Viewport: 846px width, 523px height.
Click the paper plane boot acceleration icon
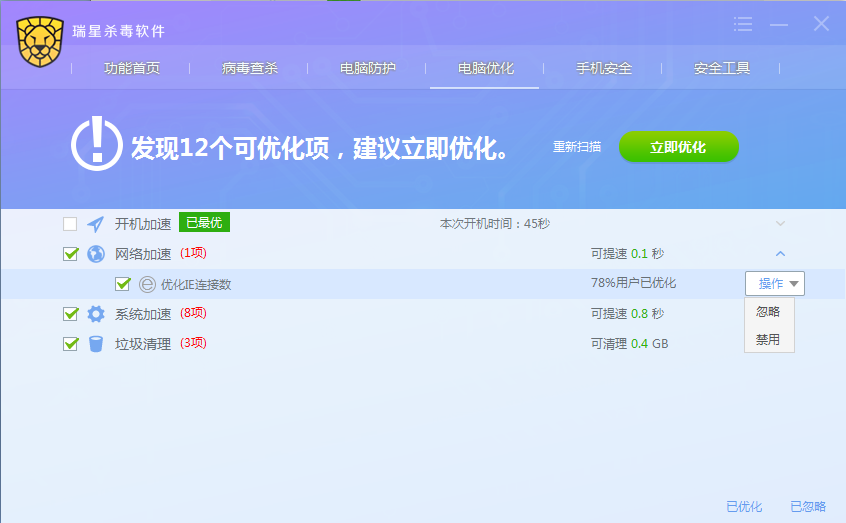pos(96,224)
